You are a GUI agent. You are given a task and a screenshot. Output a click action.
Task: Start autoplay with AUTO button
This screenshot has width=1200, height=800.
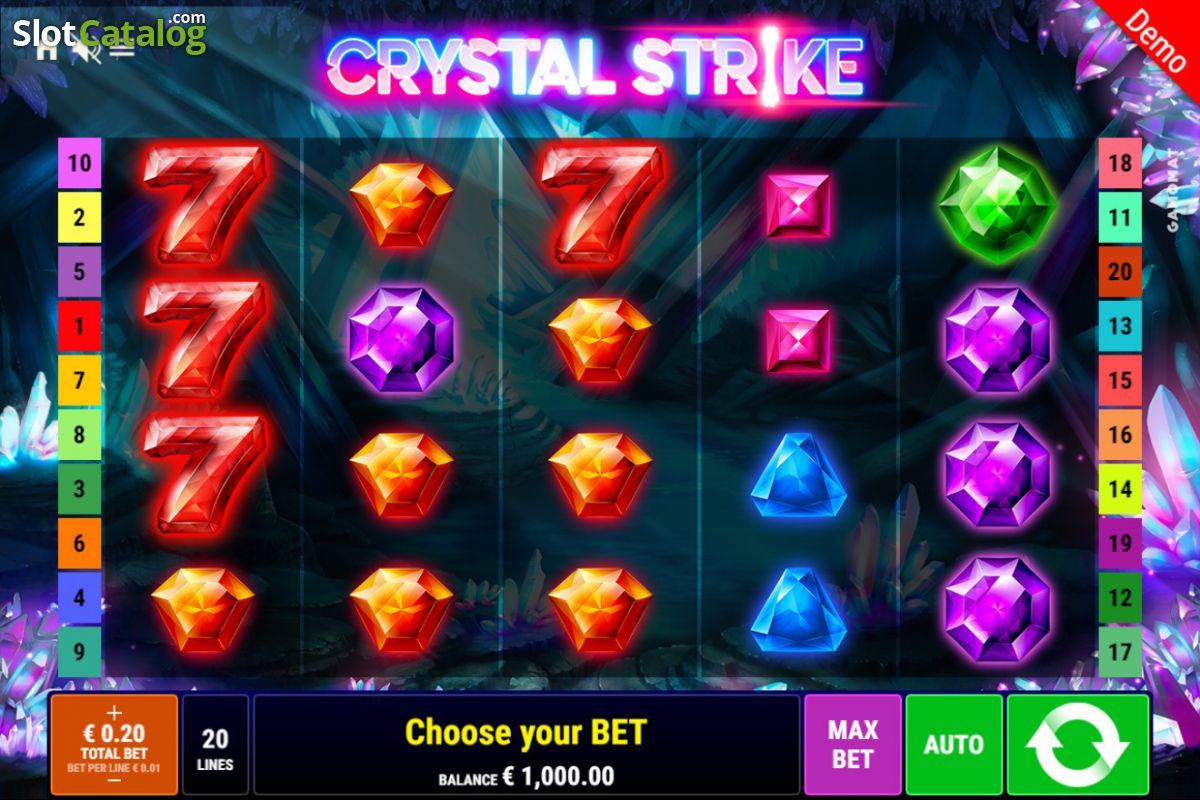click(954, 744)
